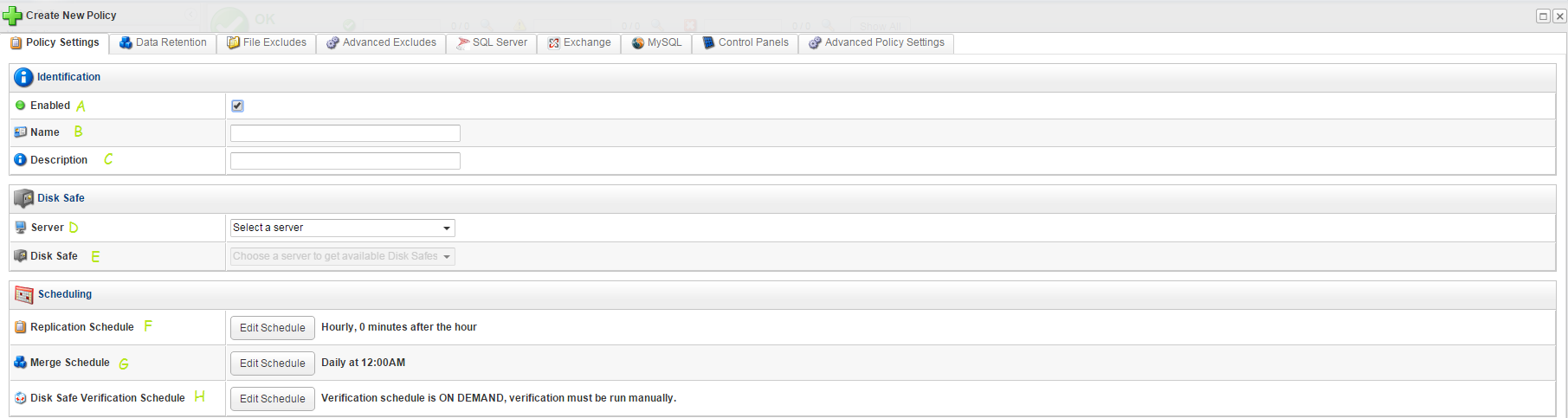Go to Advanced Policy Settings tab

(x=876, y=42)
